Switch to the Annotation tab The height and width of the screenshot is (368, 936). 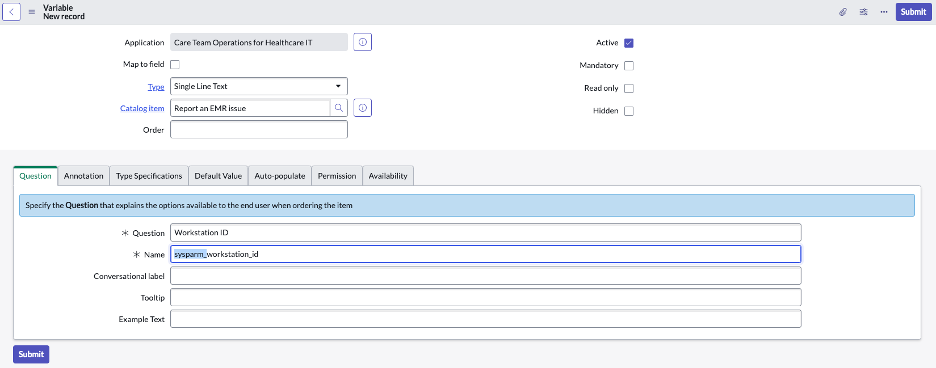coord(84,176)
